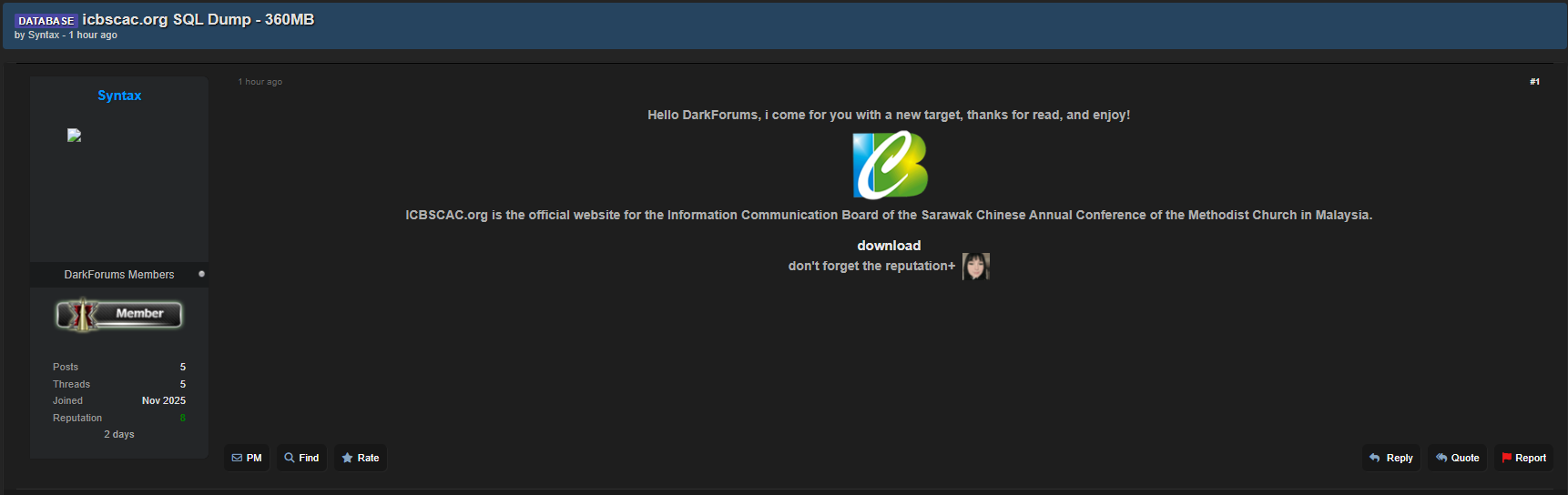
Task: Open the post permalink #1
Action: 1534,82
